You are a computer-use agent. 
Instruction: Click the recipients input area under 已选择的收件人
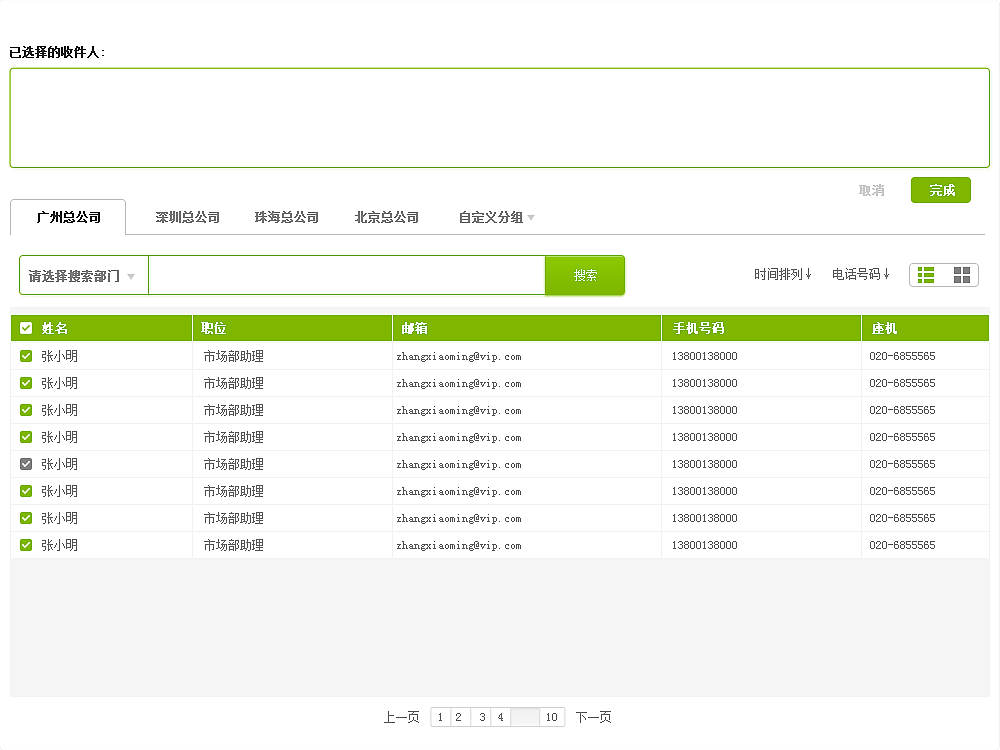tap(500, 115)
